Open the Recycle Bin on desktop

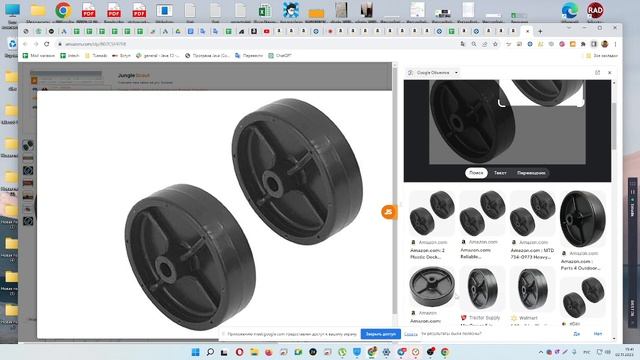pyautogui.click(x=11, y=46)
